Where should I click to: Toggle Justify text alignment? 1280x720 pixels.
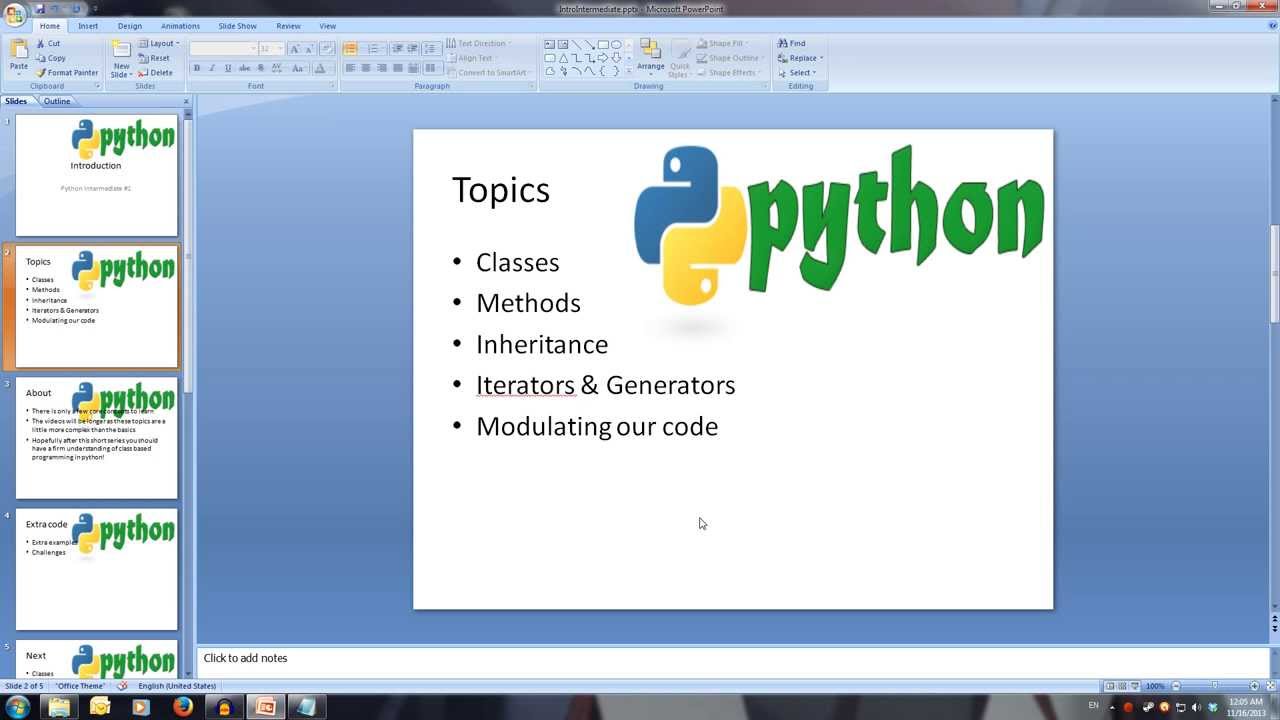[x=398, y=68]
